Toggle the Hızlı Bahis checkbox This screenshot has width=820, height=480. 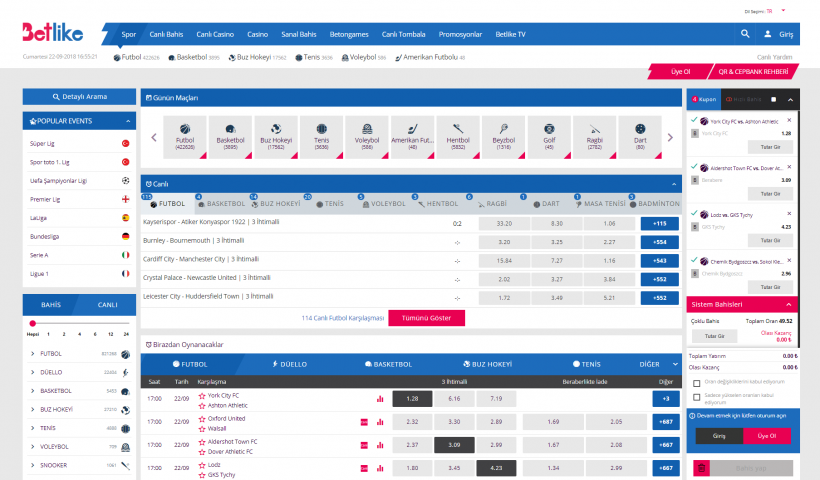coord(773,99)
